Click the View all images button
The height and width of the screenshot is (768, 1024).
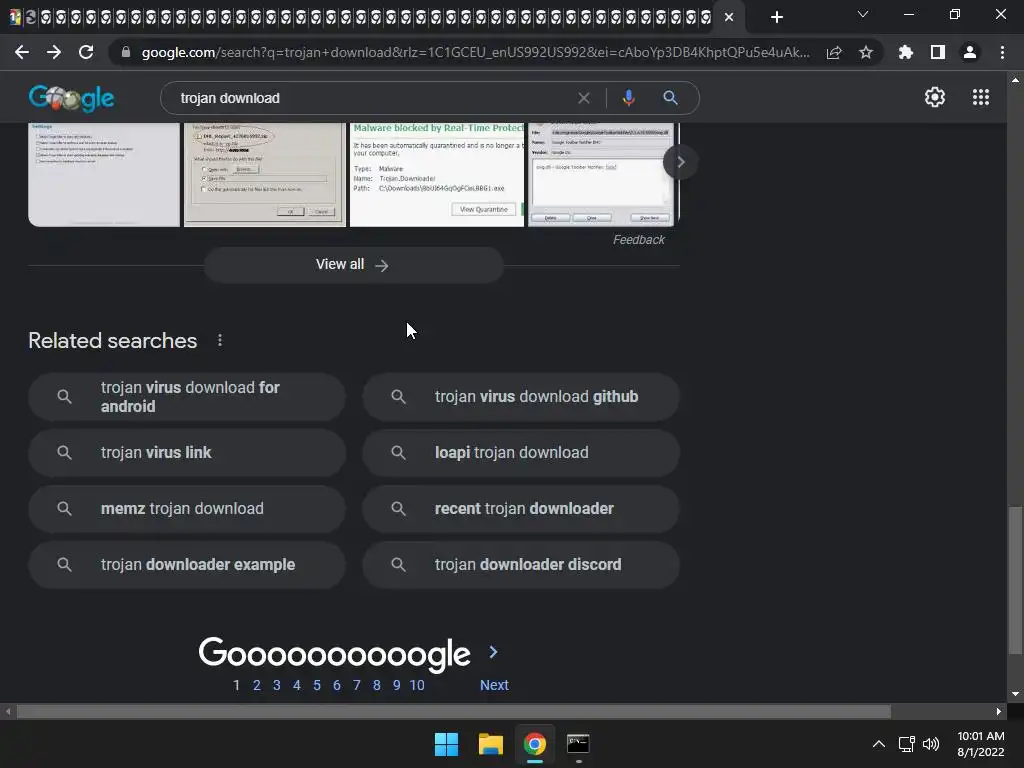353,264
